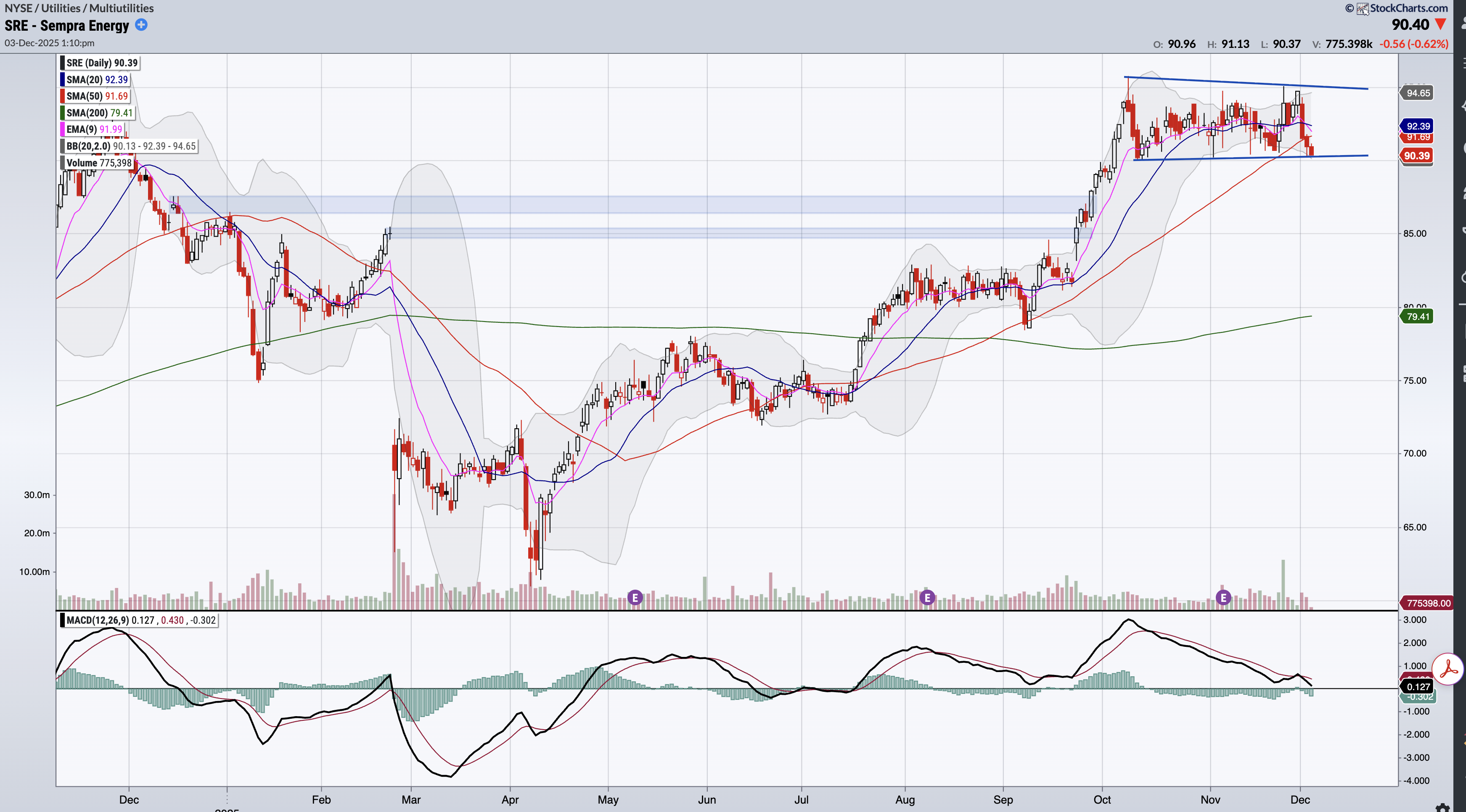Click the Utilities breadcrumb in header
The width and height of the screenshot is (1466, 812).
pos(61,8)
